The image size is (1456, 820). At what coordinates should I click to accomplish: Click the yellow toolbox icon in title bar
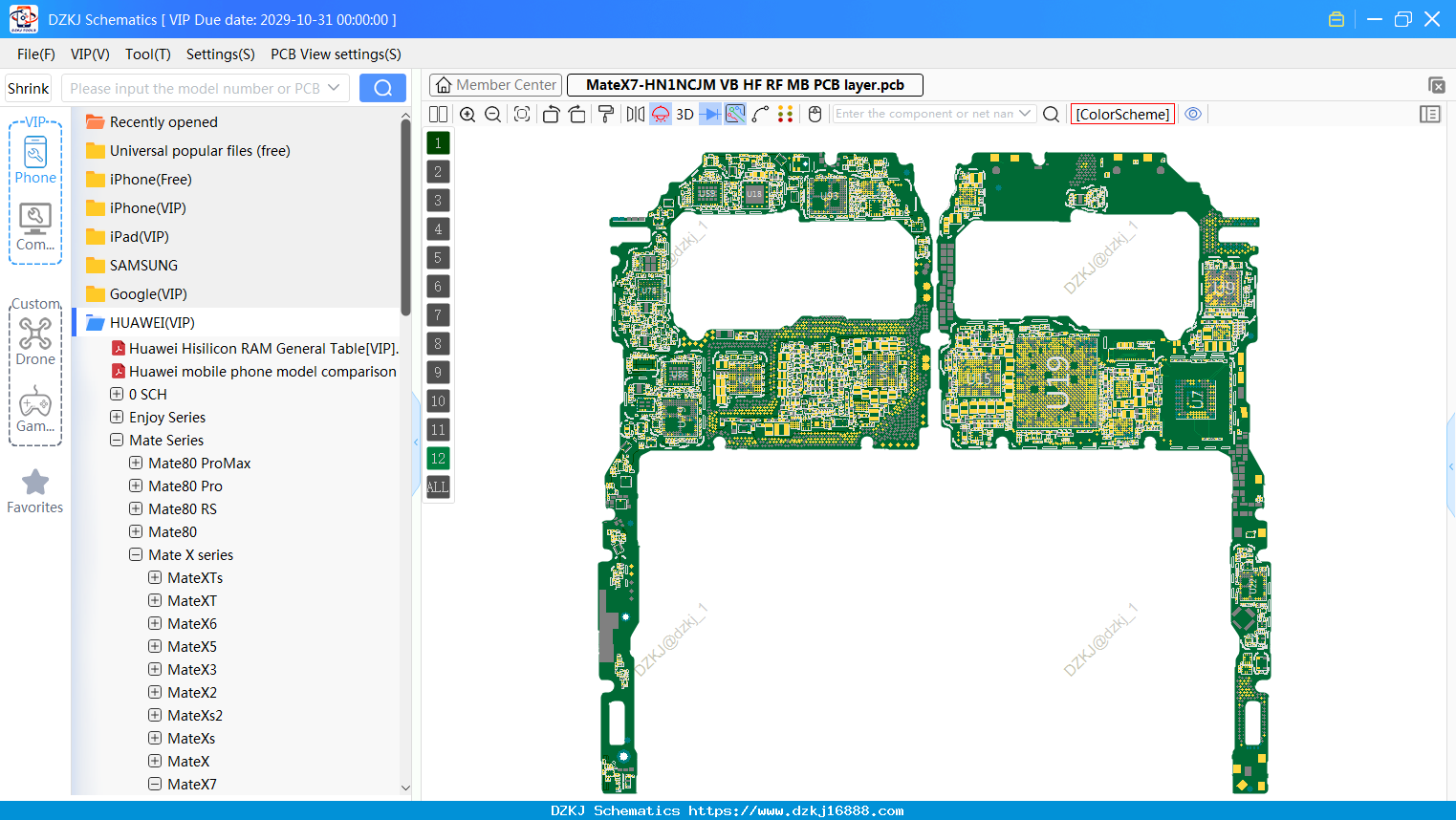click(1336, 19)
